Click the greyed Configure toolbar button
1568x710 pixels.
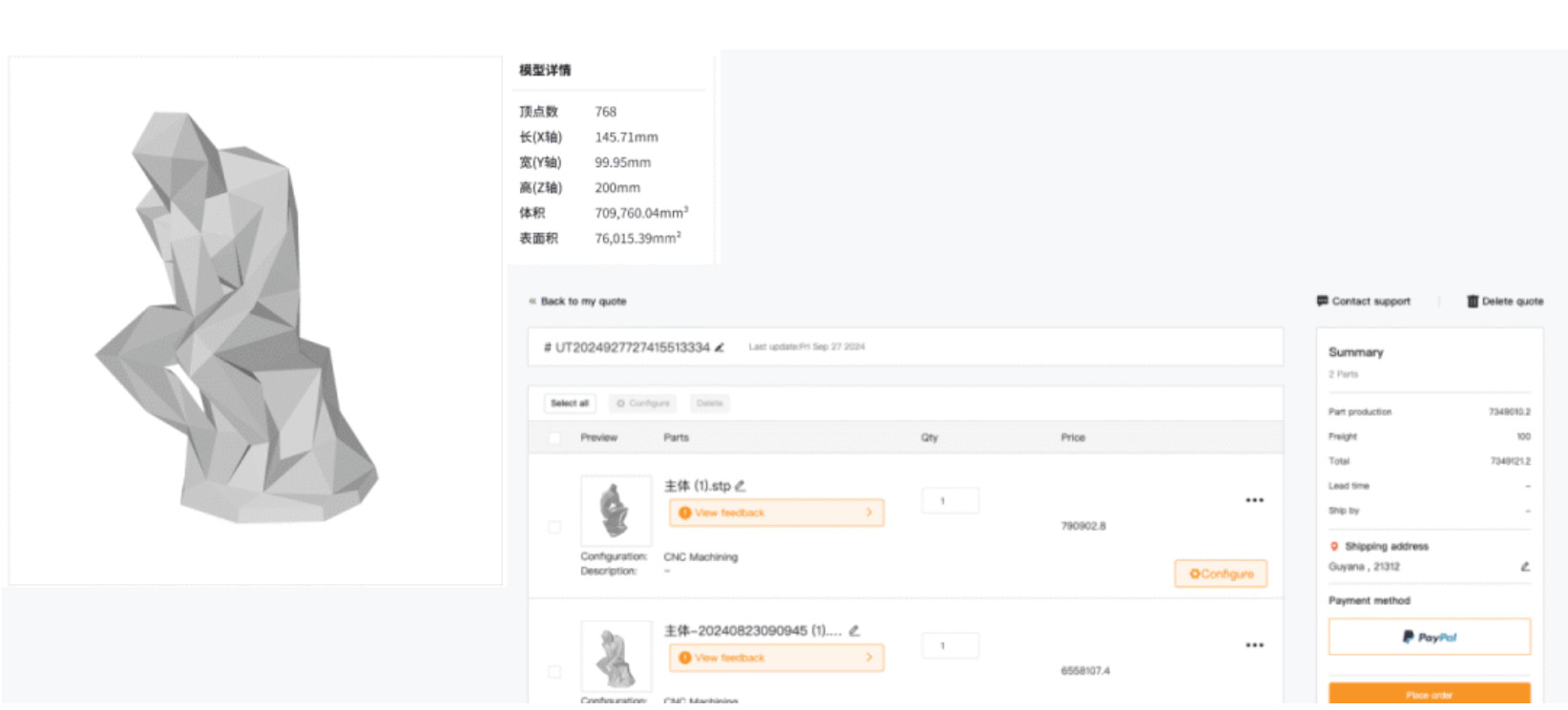(643, 404)
